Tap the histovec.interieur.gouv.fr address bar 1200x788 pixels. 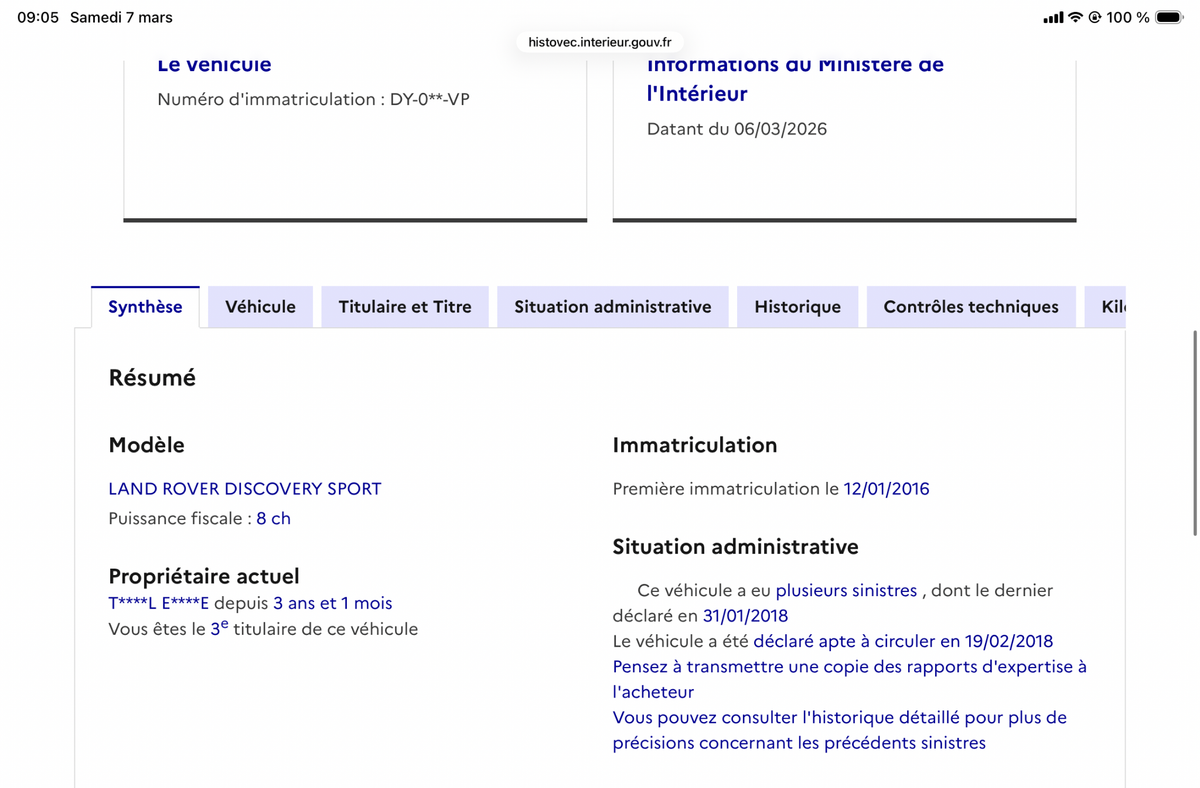pos(600,42)
